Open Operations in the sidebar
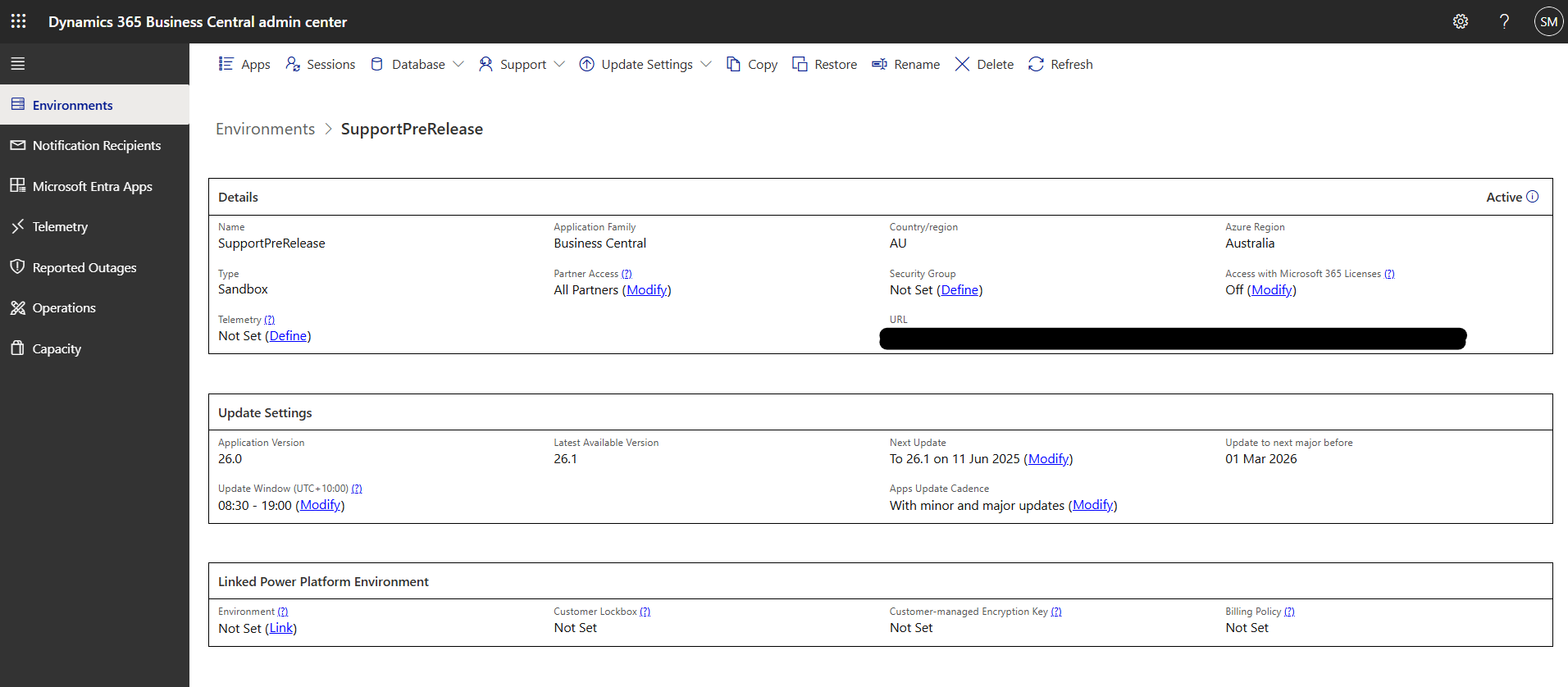Viewport: 1568px width, 687px height. [x=94, y=307]
